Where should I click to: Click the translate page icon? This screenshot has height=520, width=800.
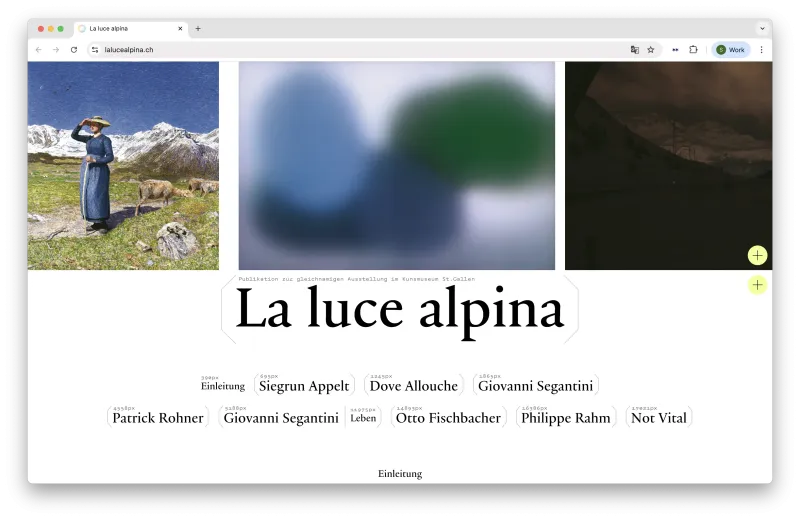click(x=635, y=49)
